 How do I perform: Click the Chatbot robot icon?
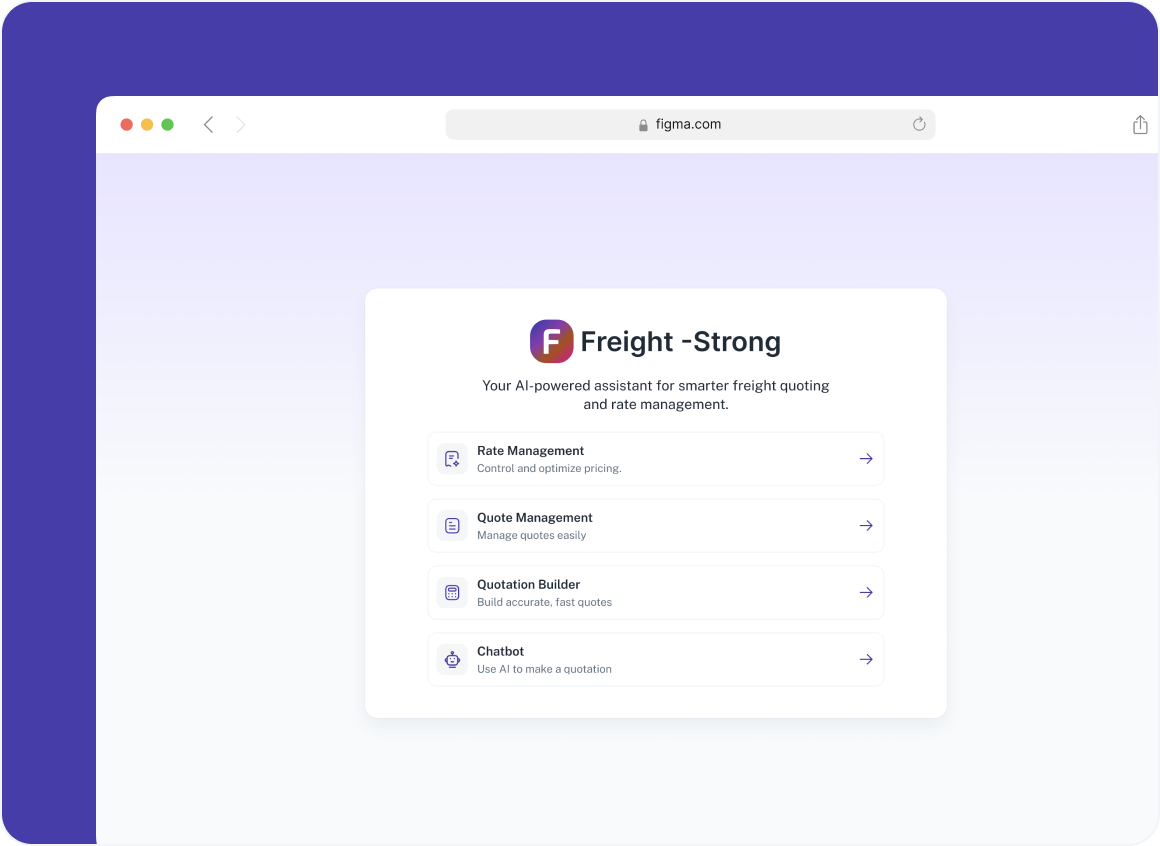(452, 660)
